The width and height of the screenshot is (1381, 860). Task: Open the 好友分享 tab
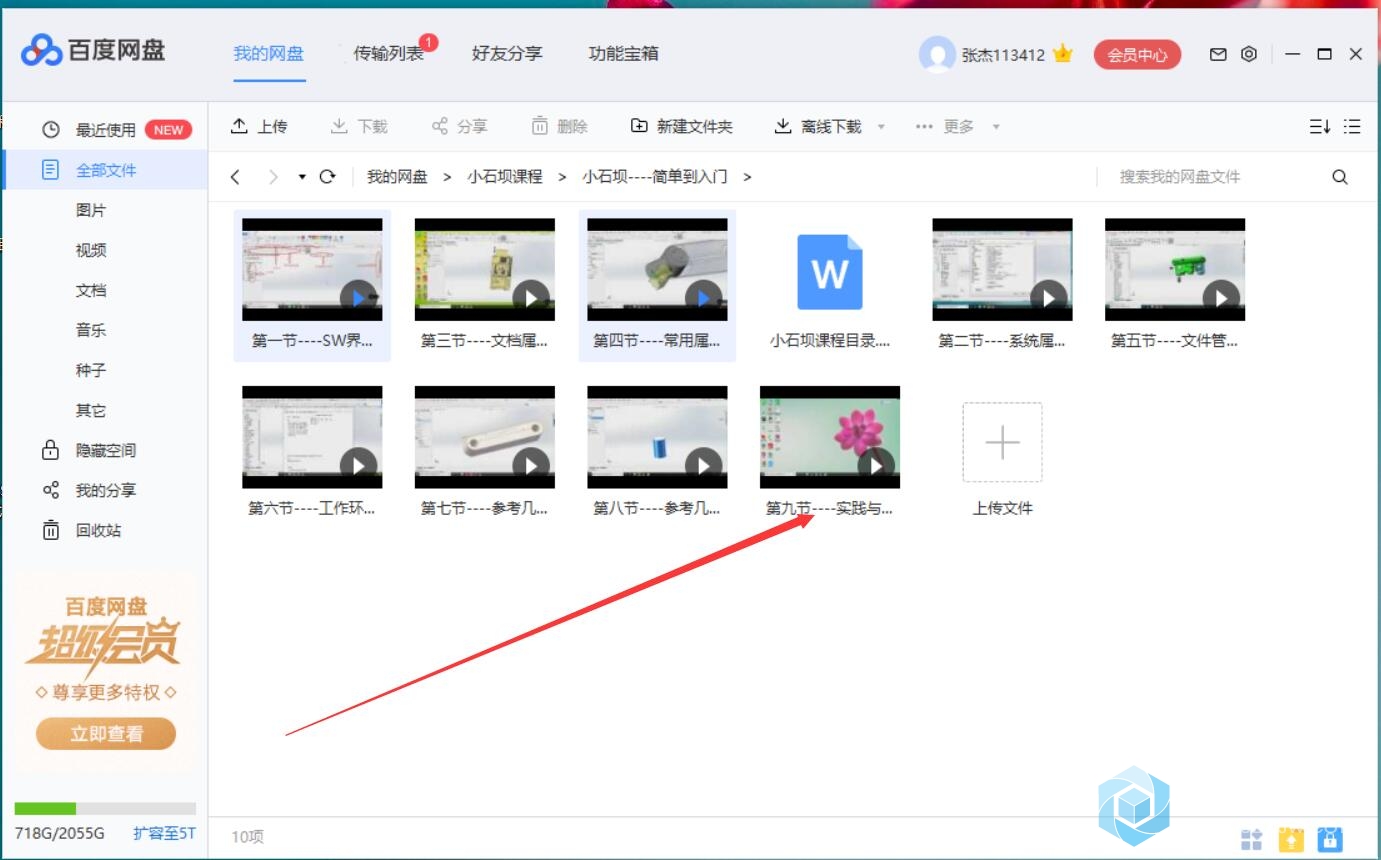(507, 54)
